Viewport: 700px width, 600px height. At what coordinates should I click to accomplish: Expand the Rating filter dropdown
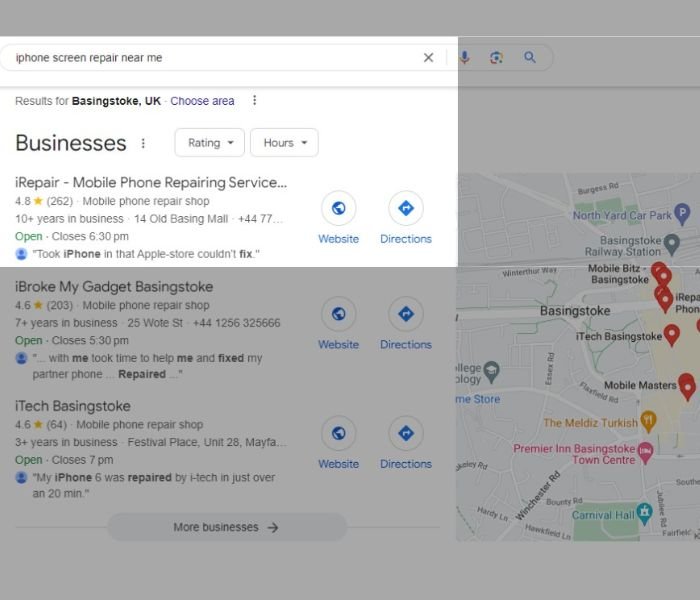click(210, 143)
